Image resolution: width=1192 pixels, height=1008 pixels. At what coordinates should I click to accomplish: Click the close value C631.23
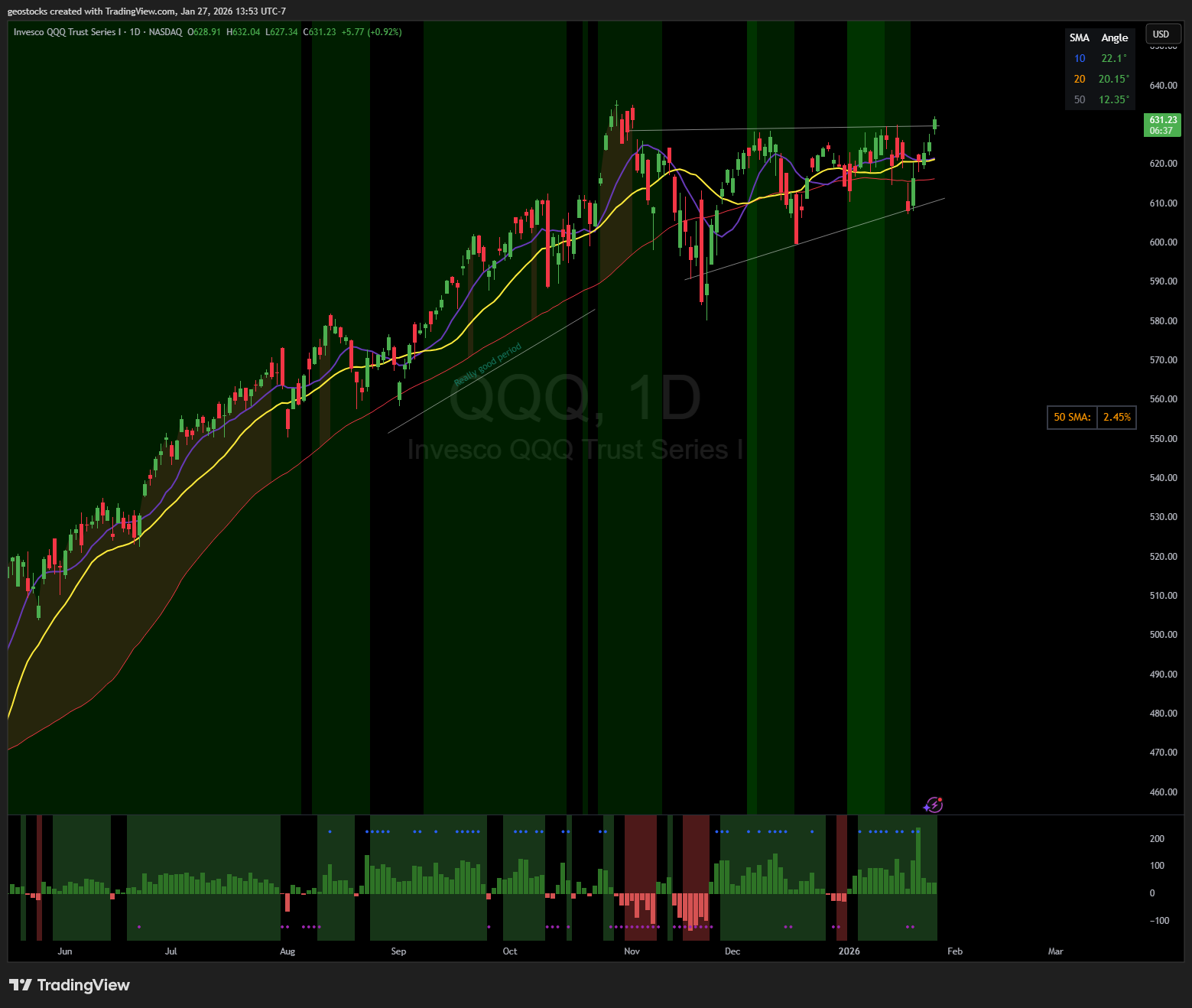[x=320, y=32]
